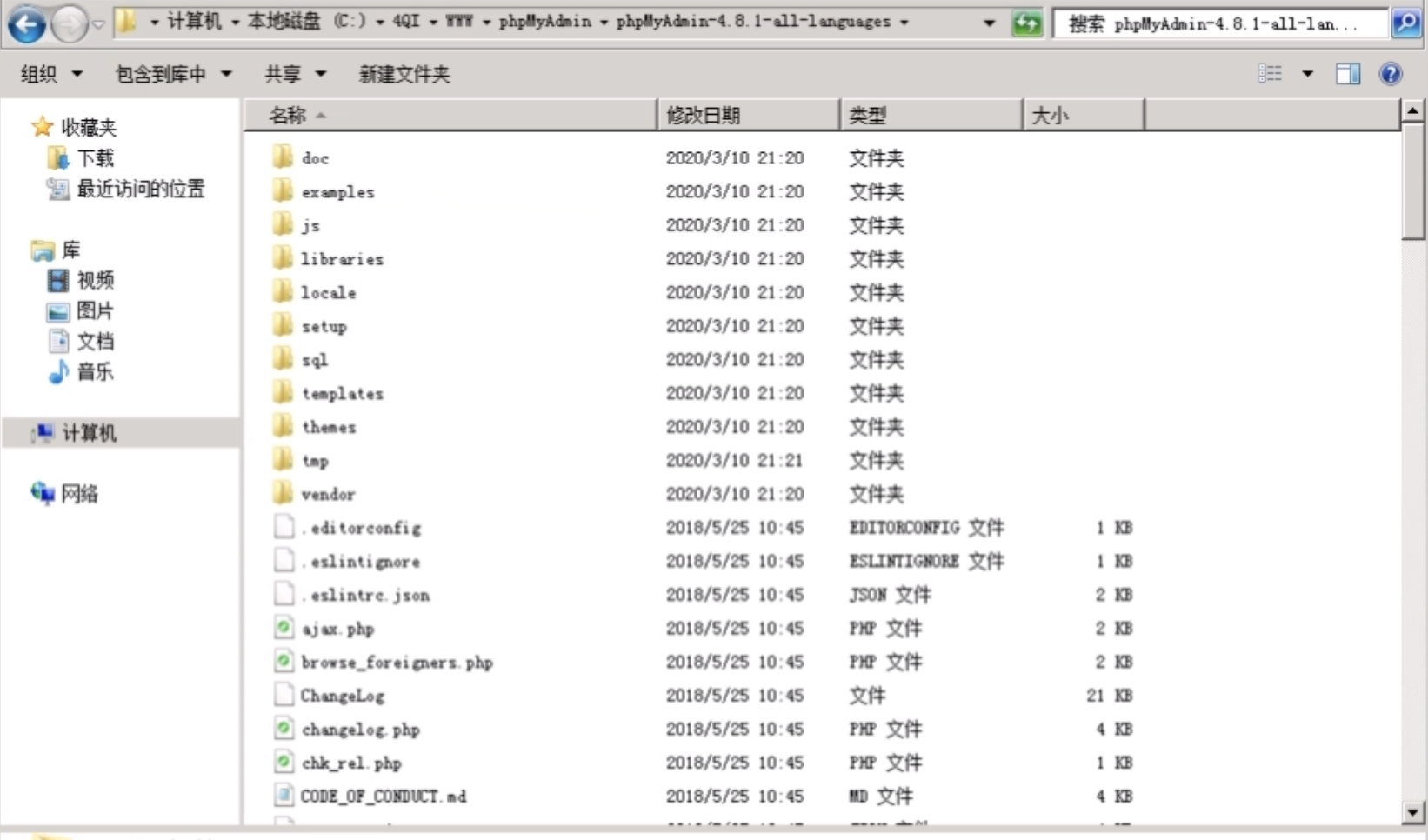Viewport: 1428px width, 840px height.
Task: Click 新建文件夹 to create a folder
Action: pos(404,74)
